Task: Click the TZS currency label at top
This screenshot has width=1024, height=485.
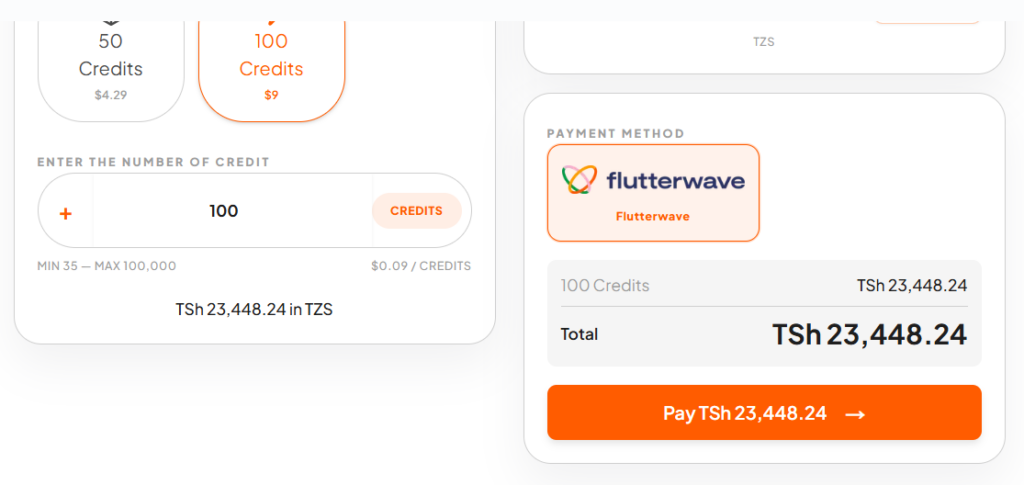Action: pos(764,42)
